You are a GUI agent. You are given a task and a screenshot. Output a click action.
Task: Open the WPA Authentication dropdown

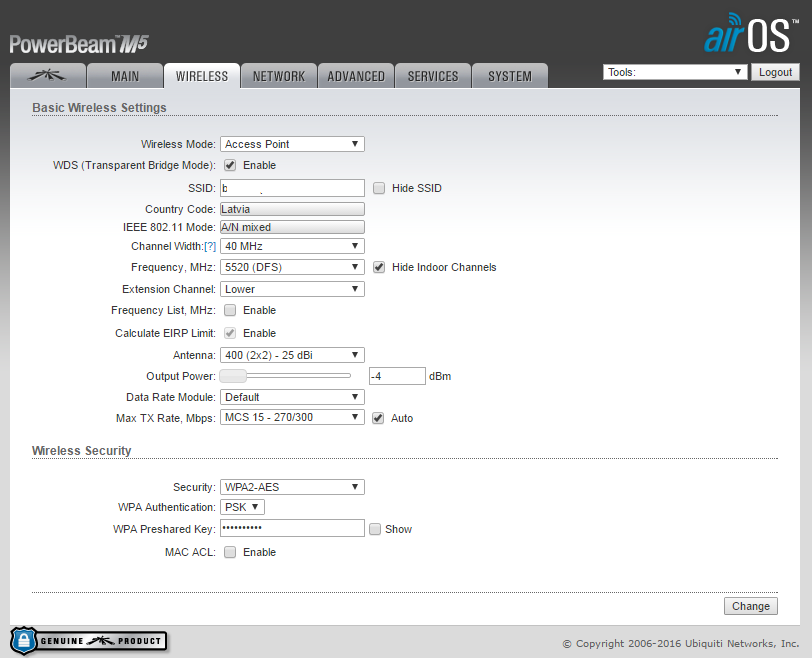pyautogui.click(x=242, y=507)
